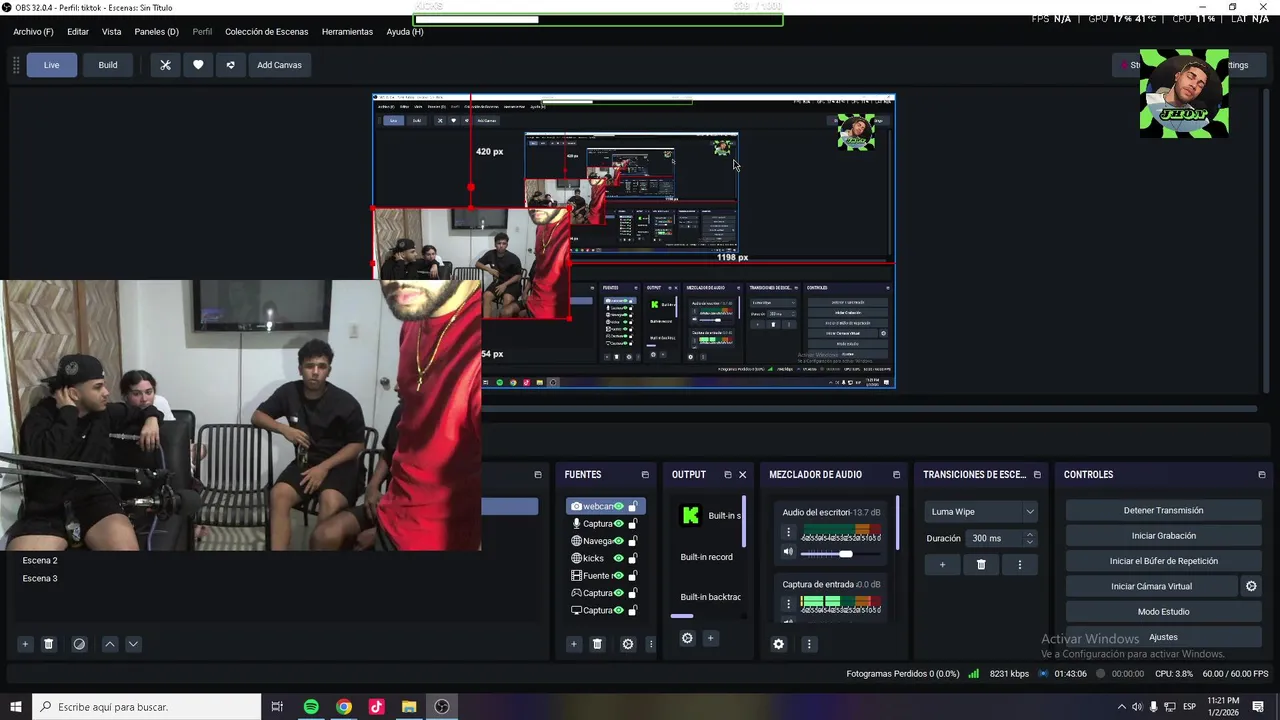Screen dimensions: 1280x720
Task: Delete the selected source with the Fuentes trash icon
Action: point(597,644)
